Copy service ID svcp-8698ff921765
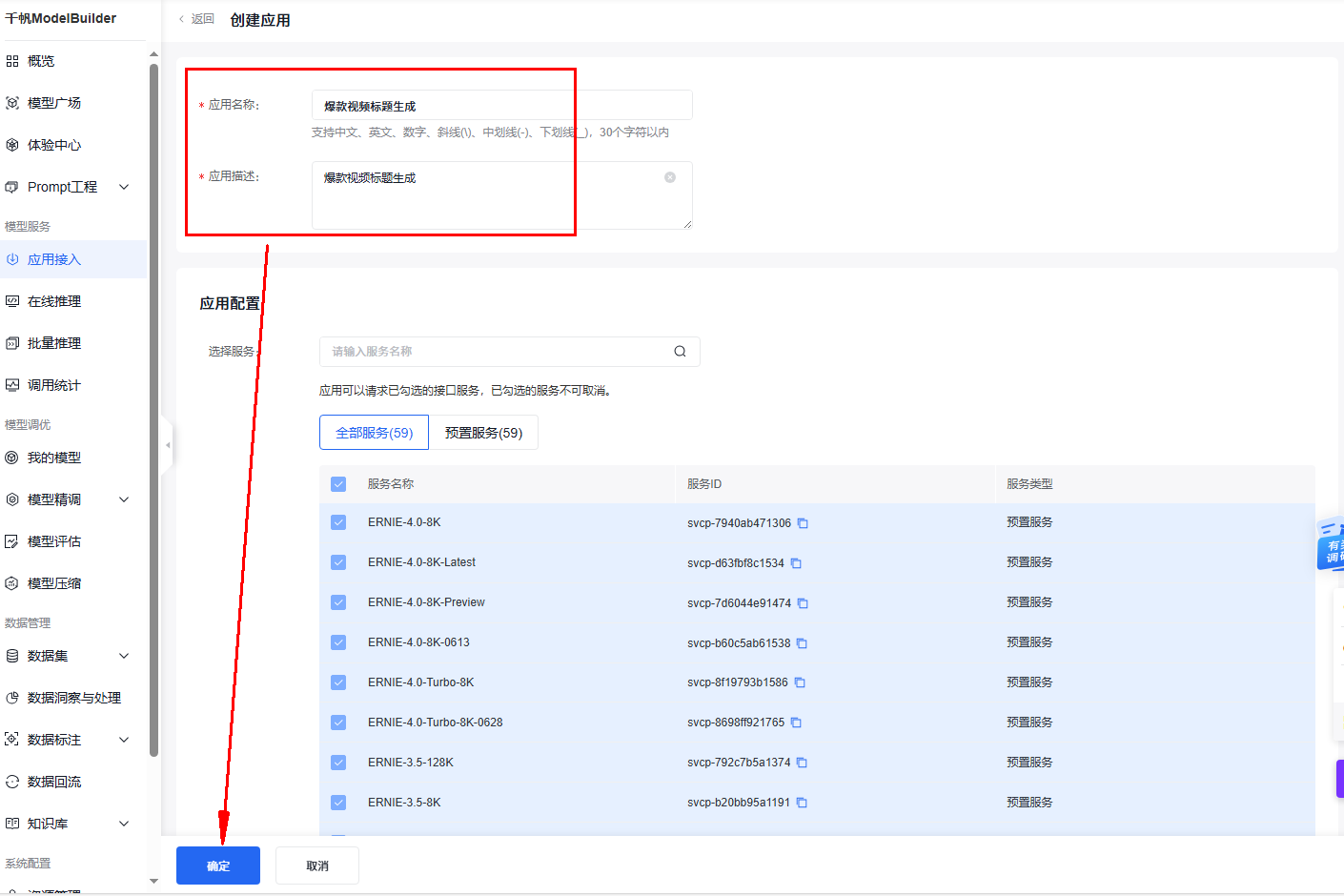Viewport: 1344px width, 896px height. pos(796,723)
